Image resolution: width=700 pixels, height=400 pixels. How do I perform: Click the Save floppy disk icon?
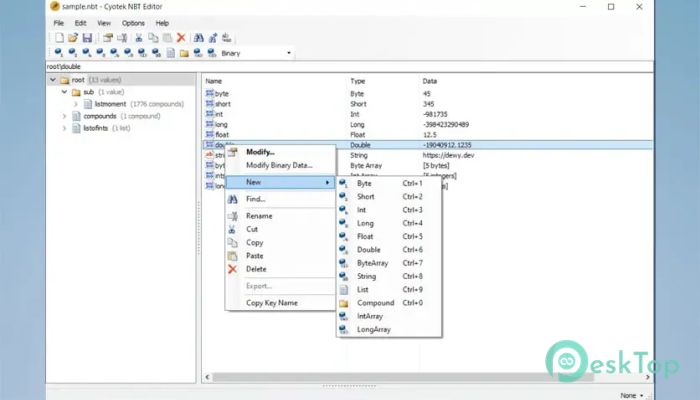87,38
